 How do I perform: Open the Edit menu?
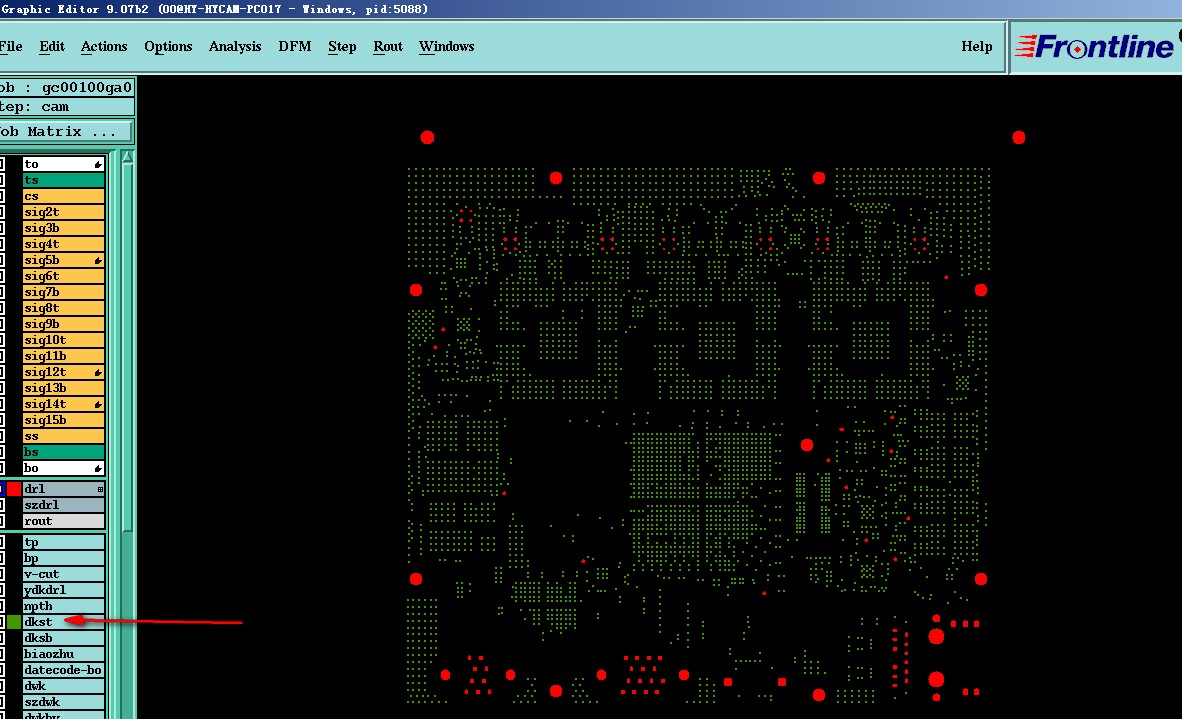point(52,46)
